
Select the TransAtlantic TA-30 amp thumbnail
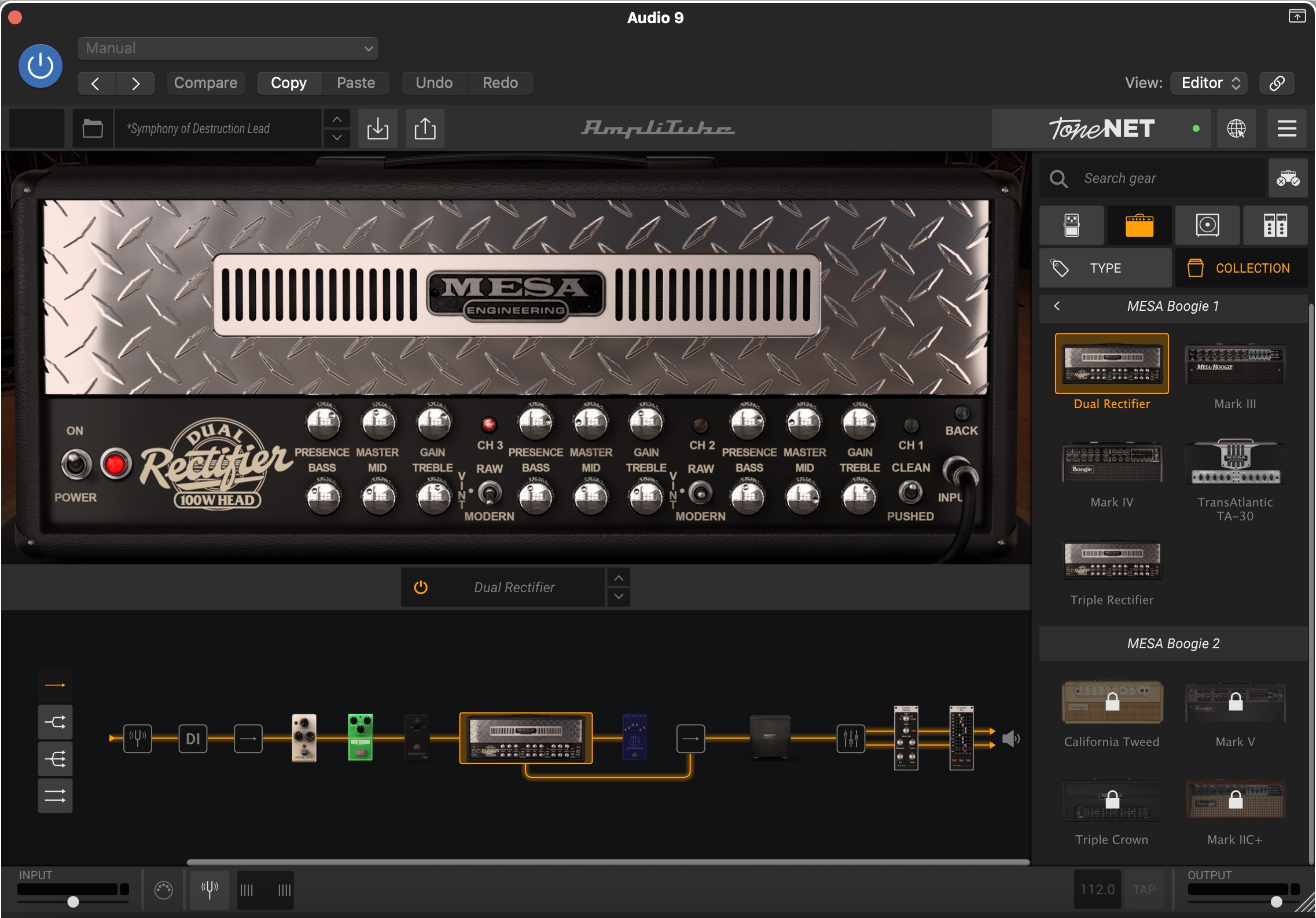(1235, 462)
